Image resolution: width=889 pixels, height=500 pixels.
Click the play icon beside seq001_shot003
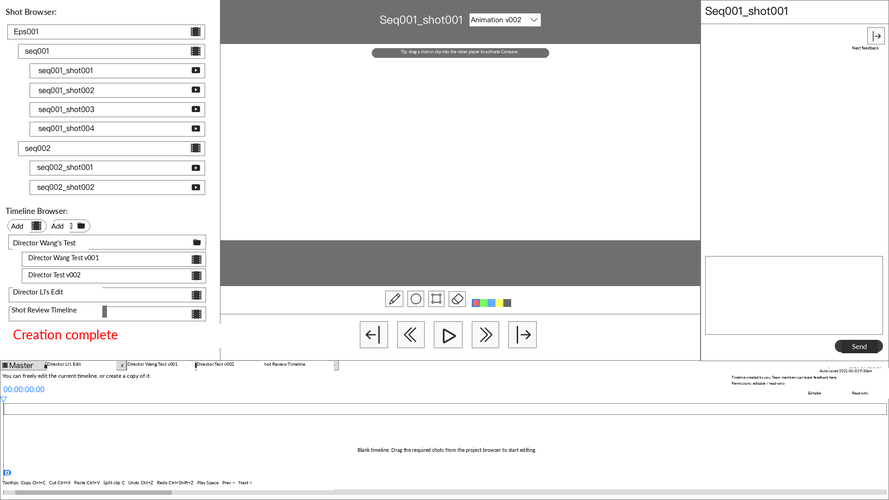196,109
